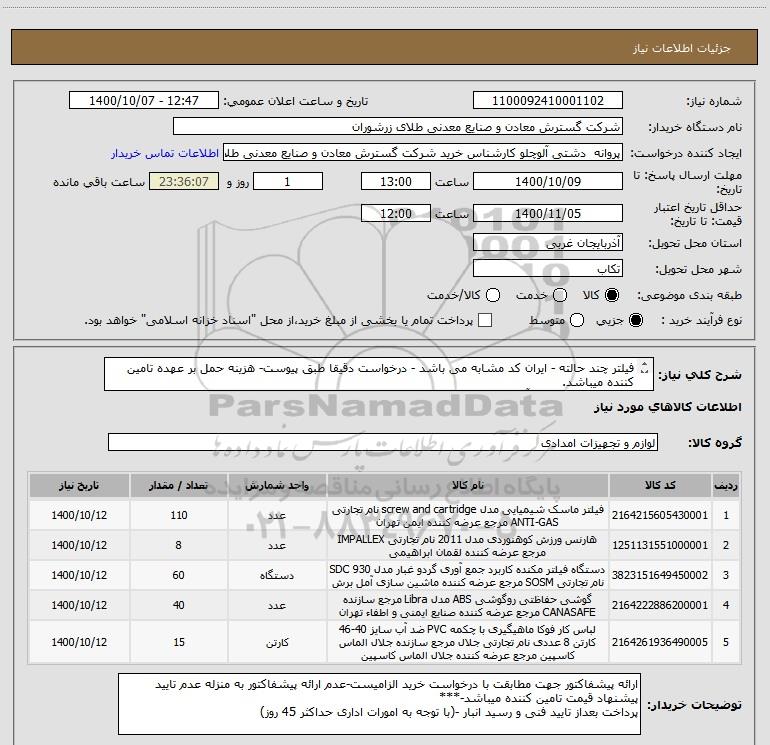Click the validity hour field 12:00
The height and width of the screenshot is (745, 770).
point(396,213)
